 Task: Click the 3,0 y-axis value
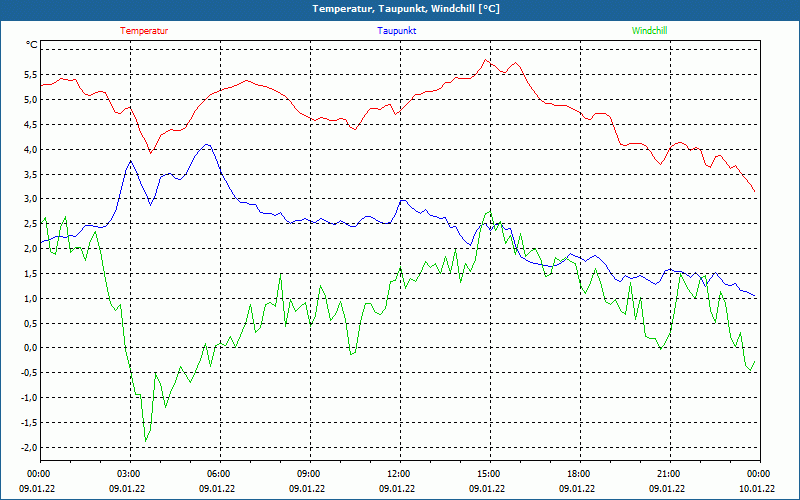(31, 199)
